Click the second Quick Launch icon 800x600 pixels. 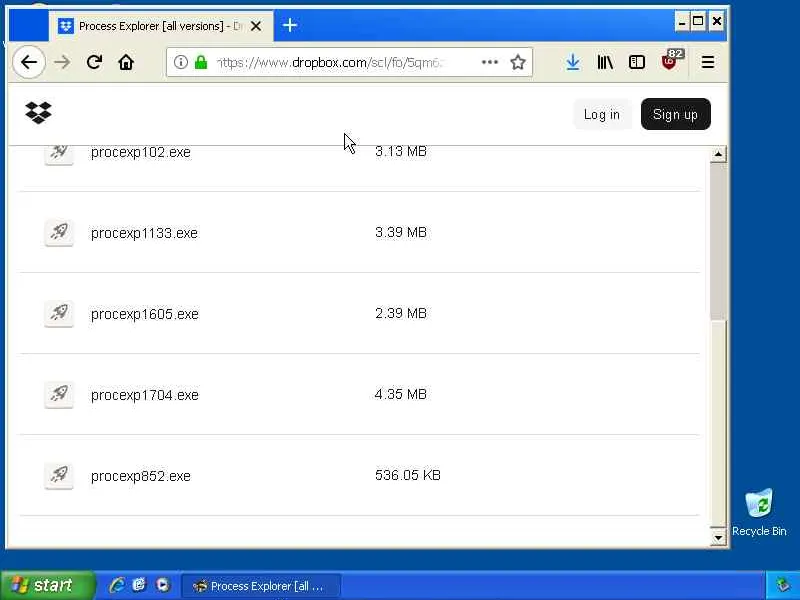coord(139,585)
